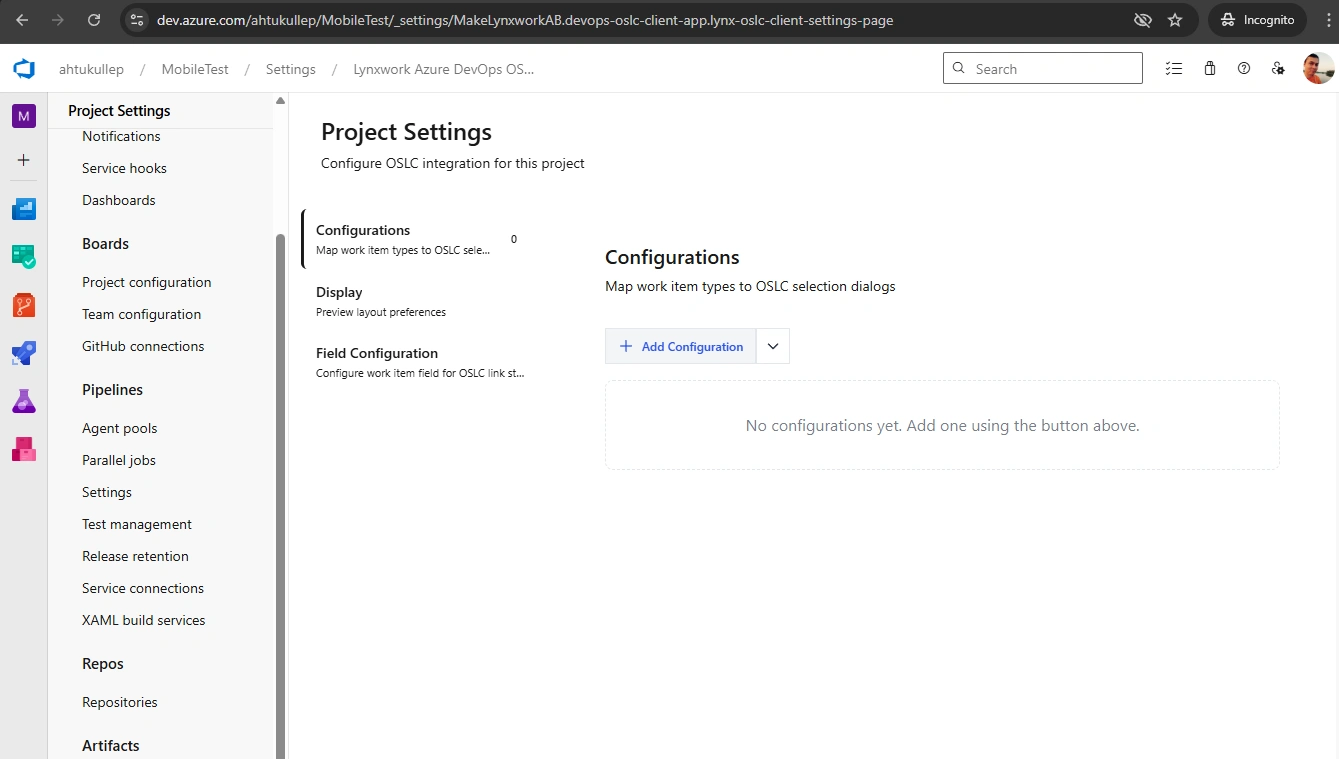Open the Test Plans flask icon
Screen dimensions: 1339x759
24,401
